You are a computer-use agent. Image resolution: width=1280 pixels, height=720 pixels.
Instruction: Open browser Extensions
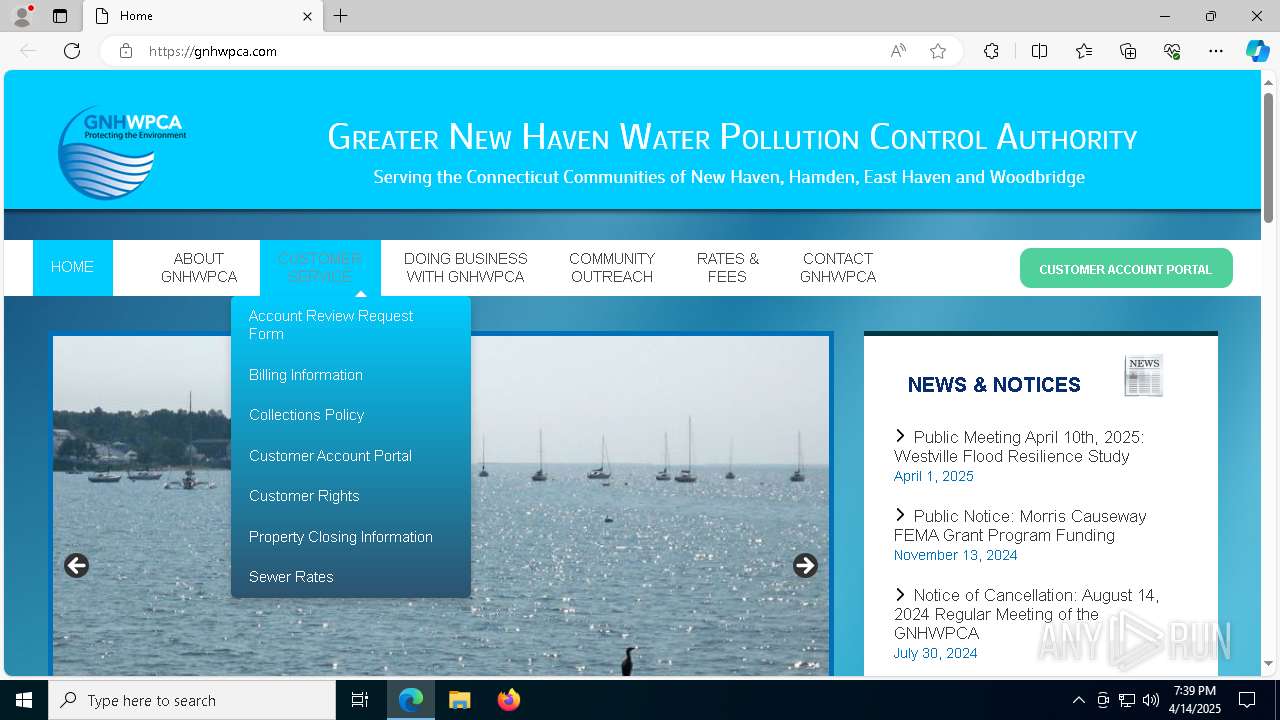[x=991, y=51]
